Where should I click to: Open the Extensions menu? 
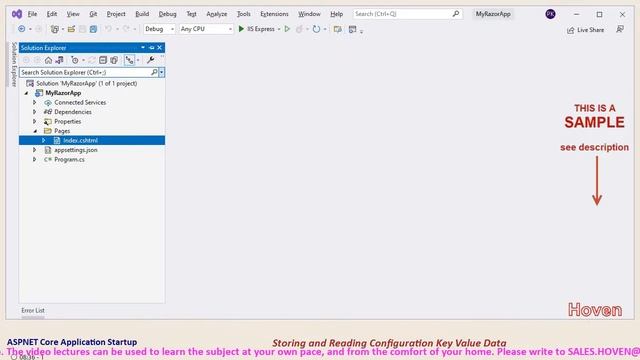coord(274,14)
